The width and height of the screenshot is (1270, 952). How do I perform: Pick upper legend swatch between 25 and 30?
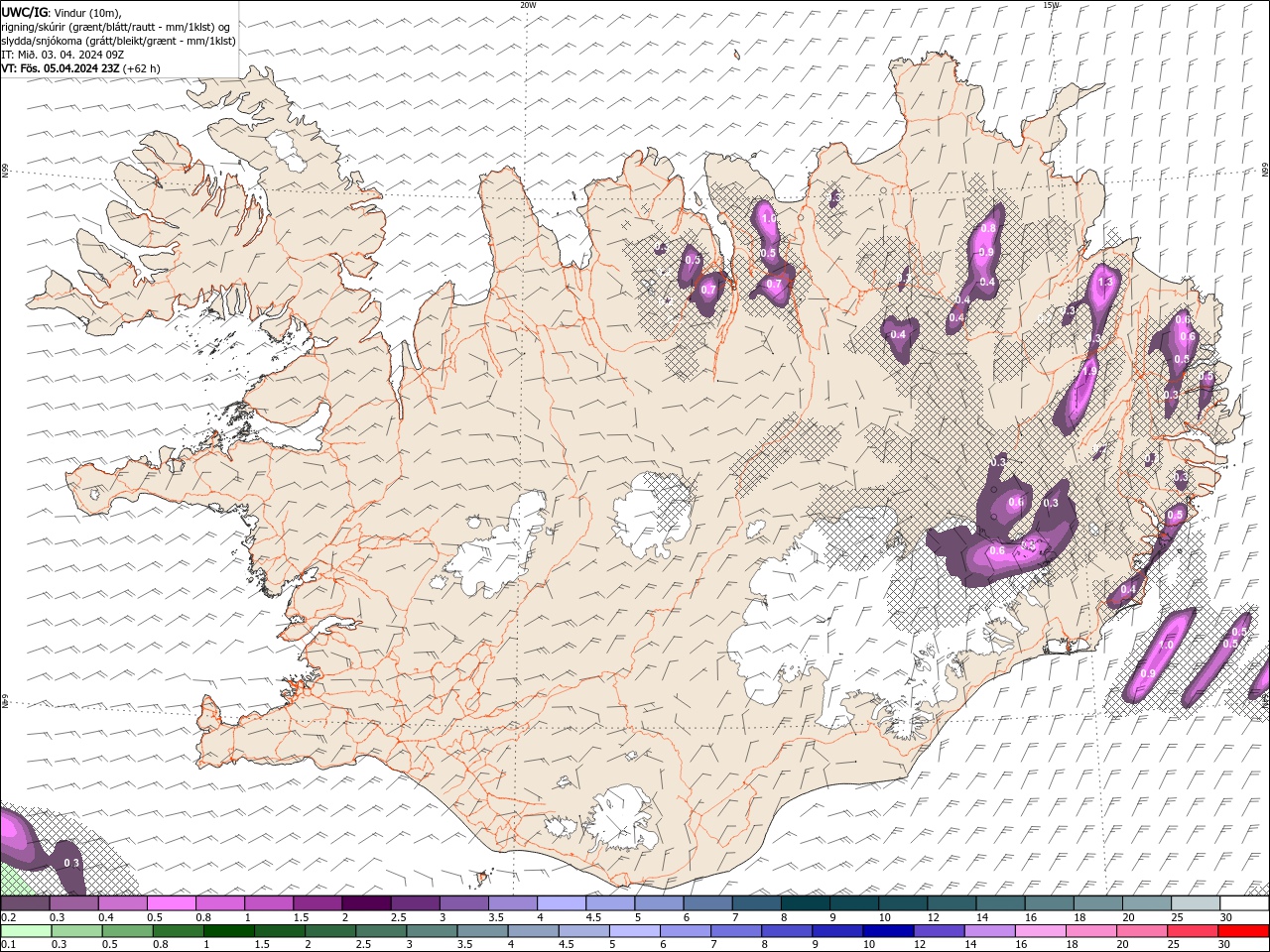click(1196, 903)
